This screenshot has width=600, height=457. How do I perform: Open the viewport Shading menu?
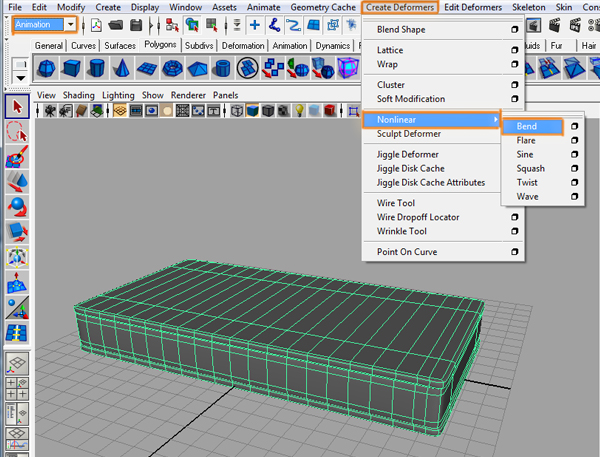click(78, 95)
